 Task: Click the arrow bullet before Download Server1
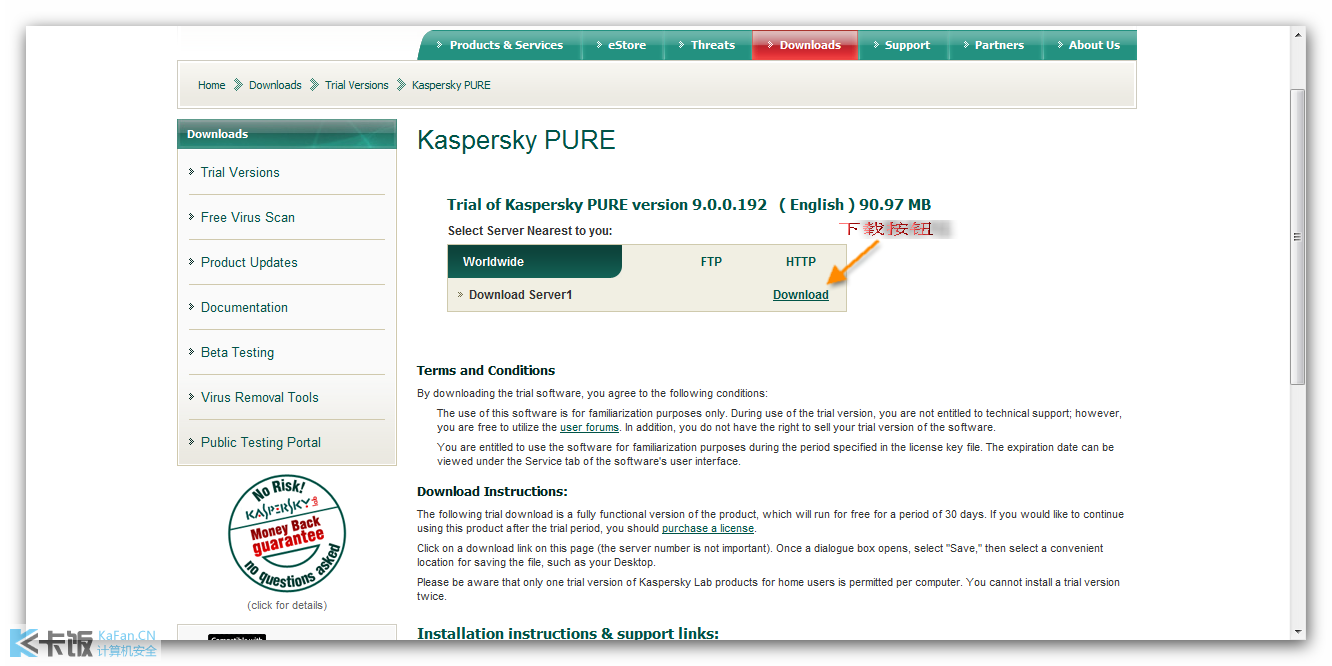point(460,295)
